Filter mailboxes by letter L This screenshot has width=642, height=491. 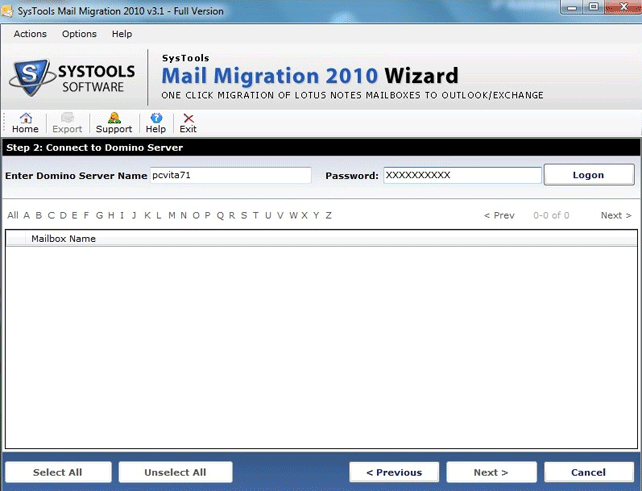(158, 215)
